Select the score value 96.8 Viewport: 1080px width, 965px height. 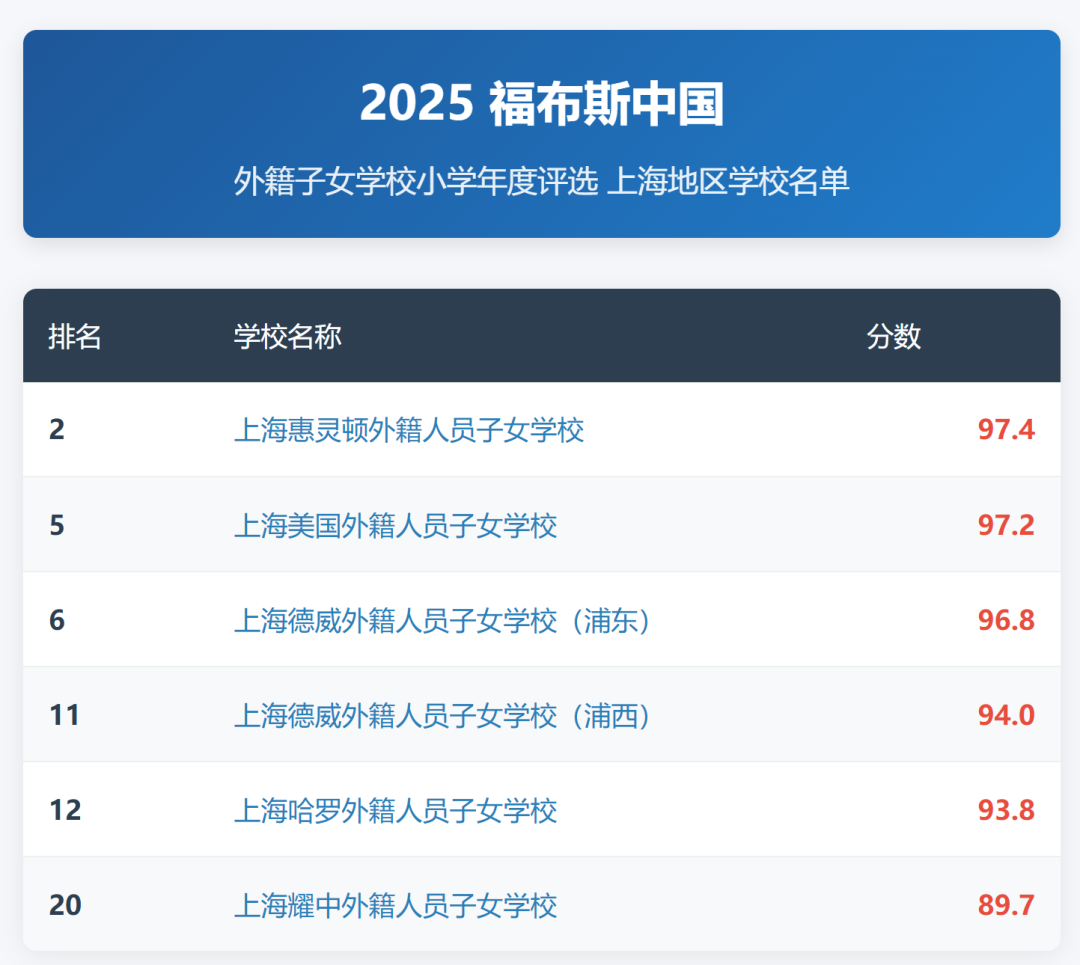pyautogui.click(x=1006, y=621)
